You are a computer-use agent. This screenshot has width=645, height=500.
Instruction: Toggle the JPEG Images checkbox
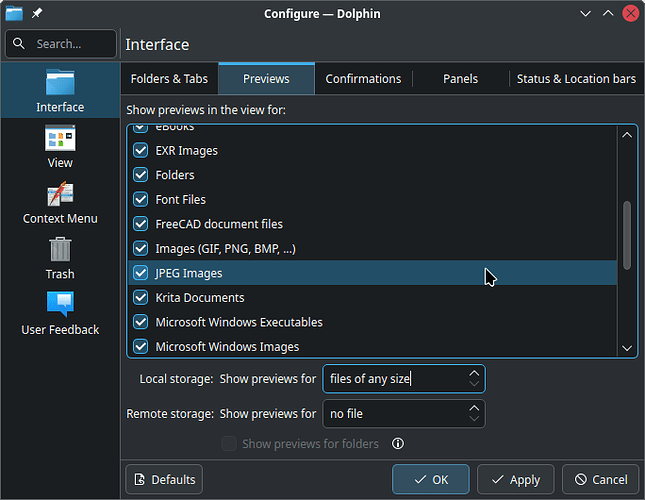tap(141, 273)
